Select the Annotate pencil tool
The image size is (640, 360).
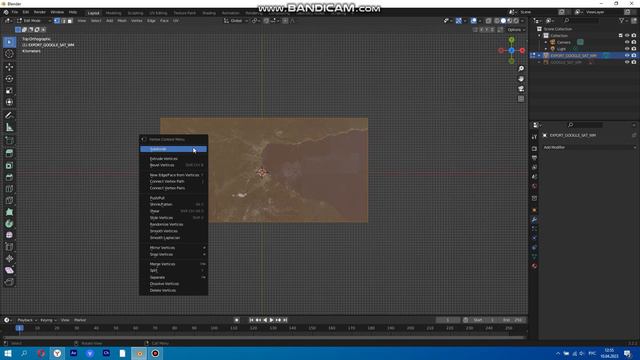[x=9, y=116]
